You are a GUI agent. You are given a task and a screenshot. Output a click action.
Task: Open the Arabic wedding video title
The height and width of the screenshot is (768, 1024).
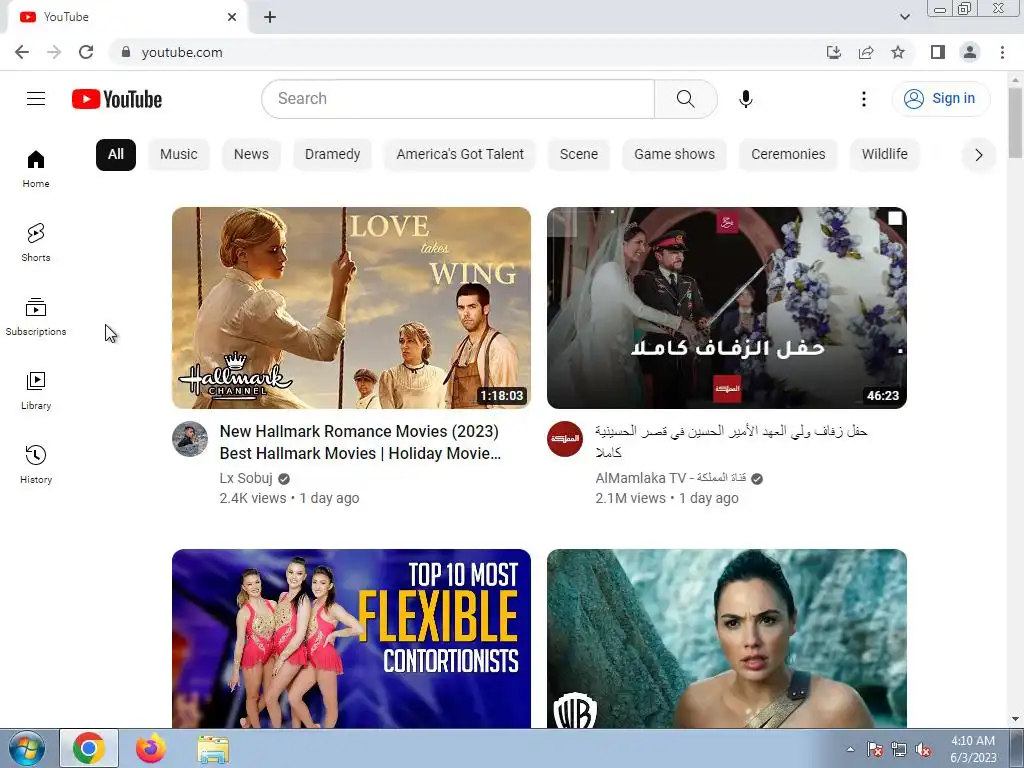[731, 441]
